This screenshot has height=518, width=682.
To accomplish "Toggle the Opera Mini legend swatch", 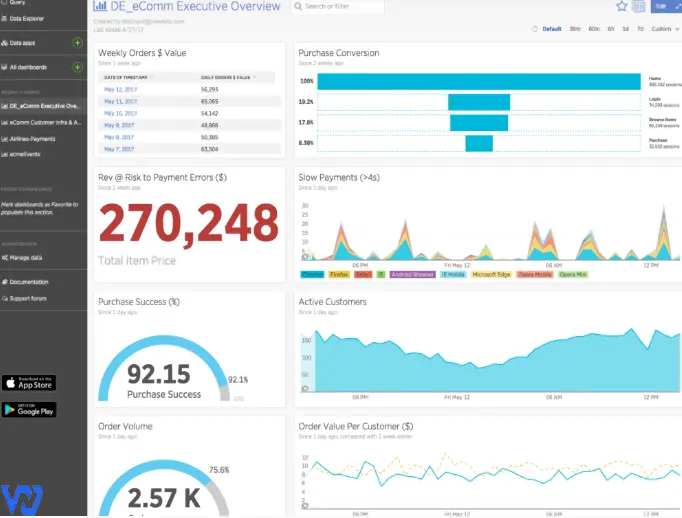I will pos(573,274).
